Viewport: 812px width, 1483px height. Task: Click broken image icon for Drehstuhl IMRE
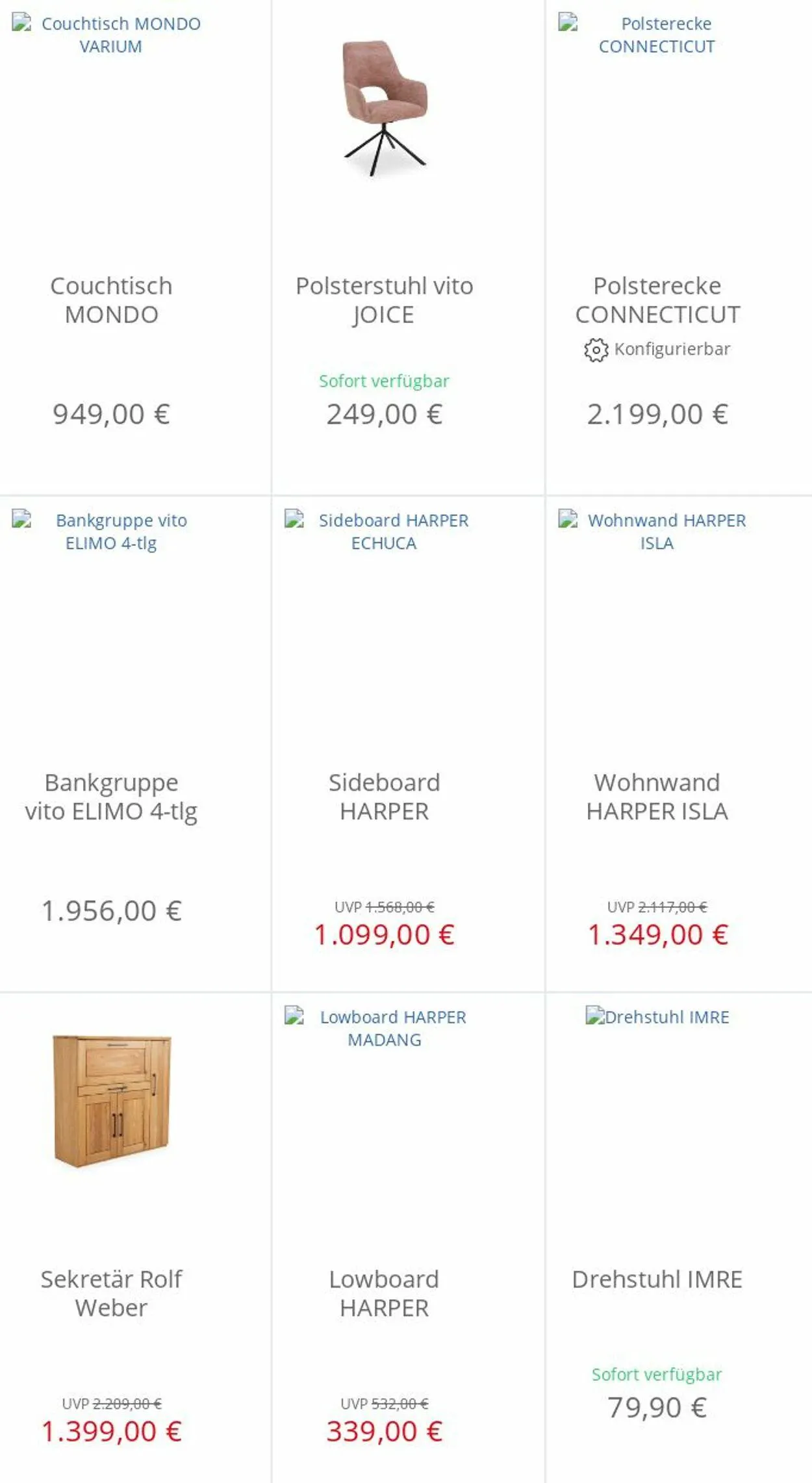(x=595, y=1016)
